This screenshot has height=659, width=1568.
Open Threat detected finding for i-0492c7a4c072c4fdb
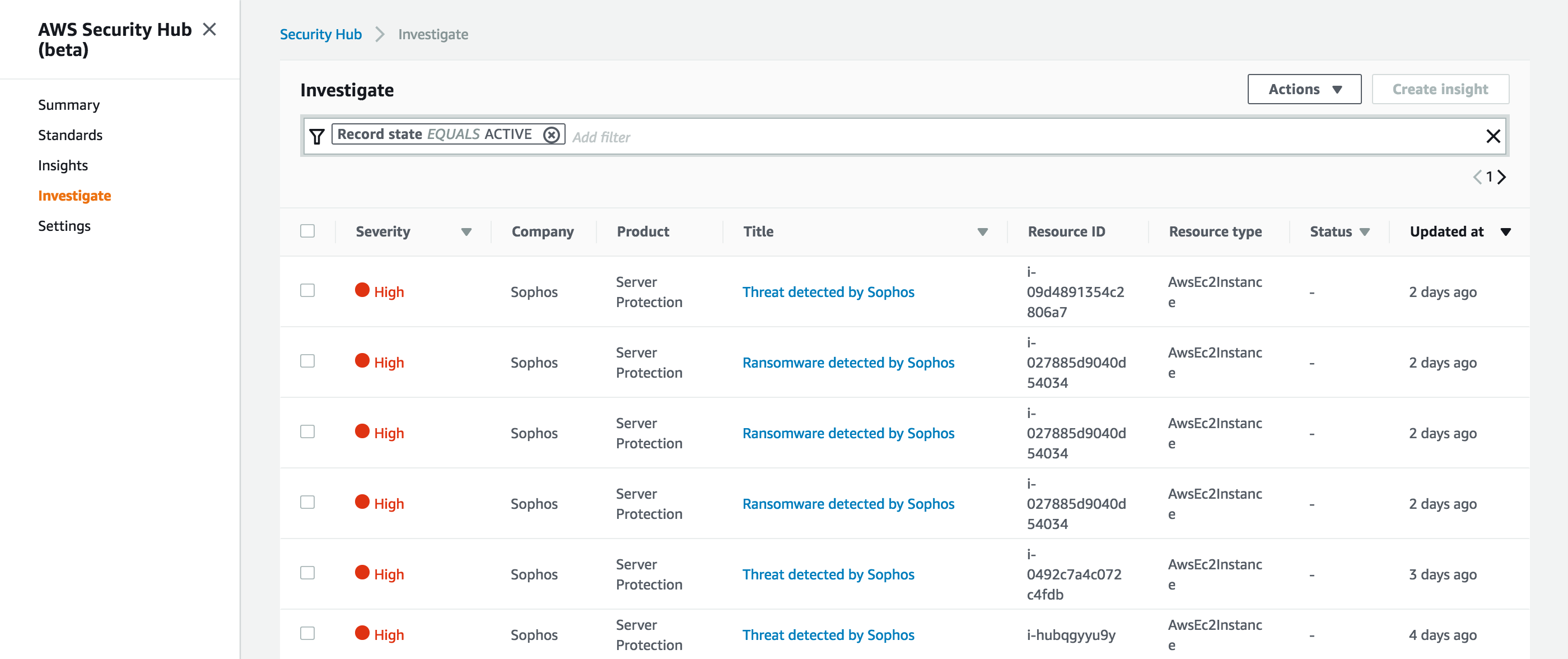tap(828, 574)
